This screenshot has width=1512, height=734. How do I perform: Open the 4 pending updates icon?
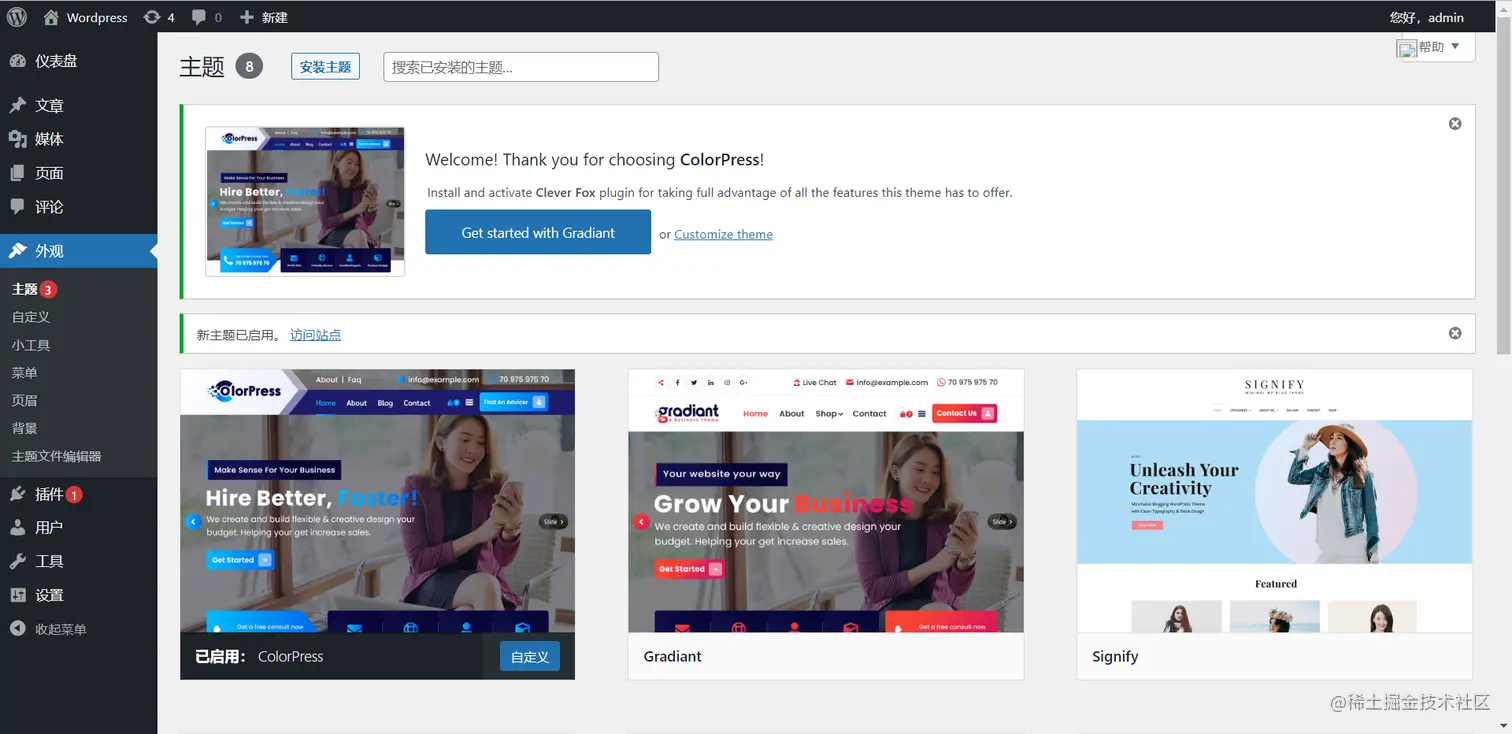point(159,17)
